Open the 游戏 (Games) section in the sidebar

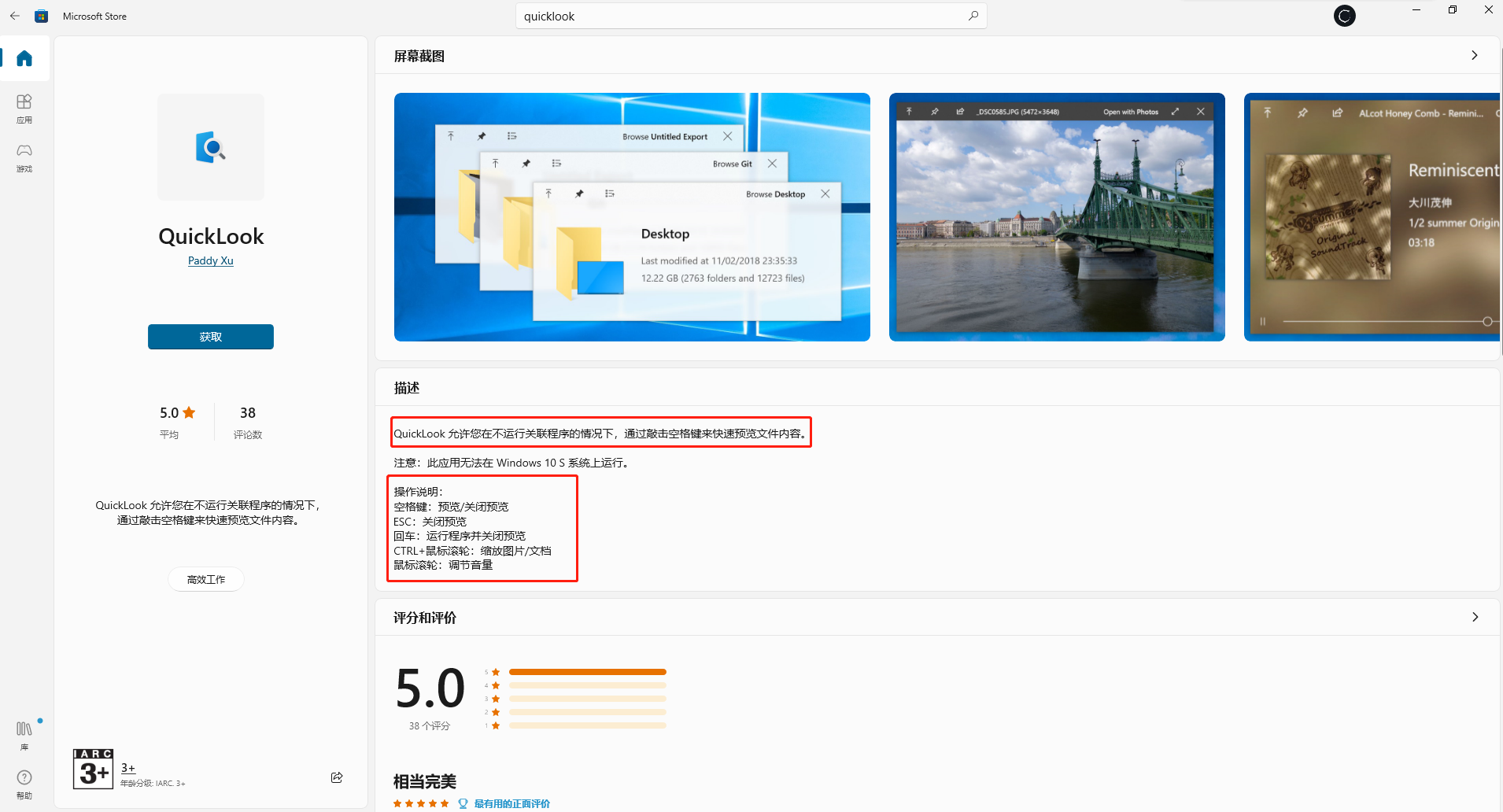(24, 157)
